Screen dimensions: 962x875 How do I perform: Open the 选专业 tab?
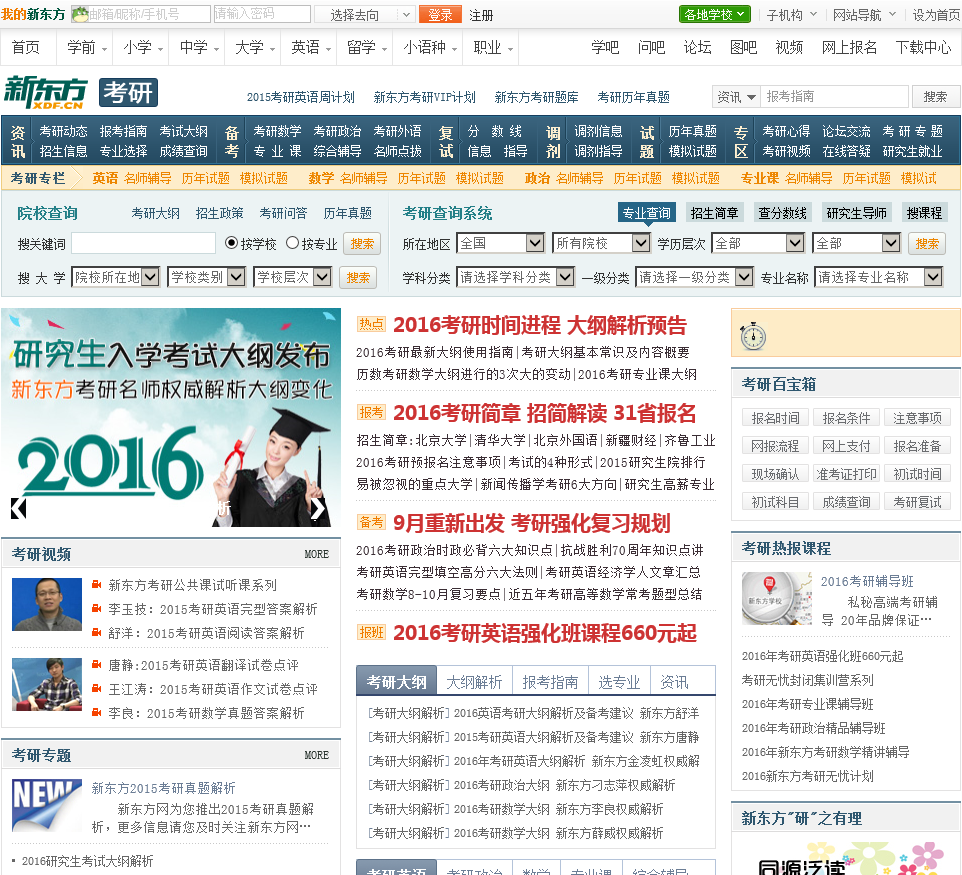(619, 682)
